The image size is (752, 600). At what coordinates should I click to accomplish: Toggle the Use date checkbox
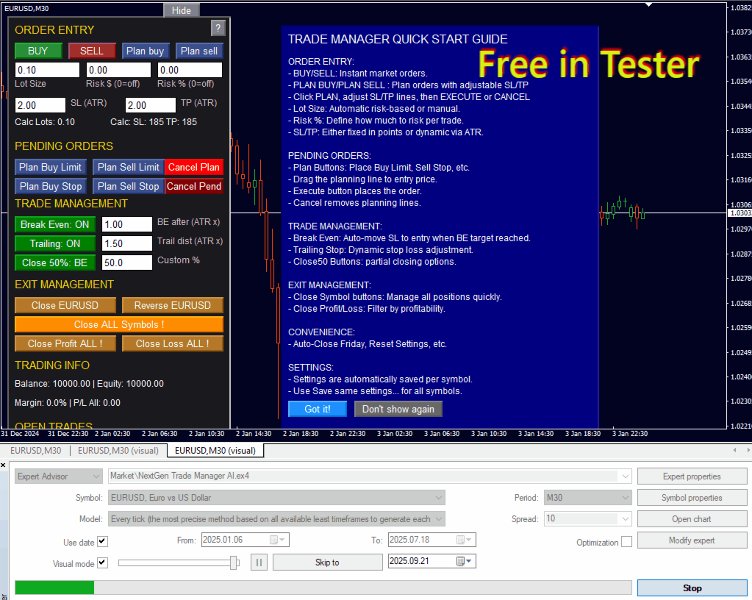point(102,541)
